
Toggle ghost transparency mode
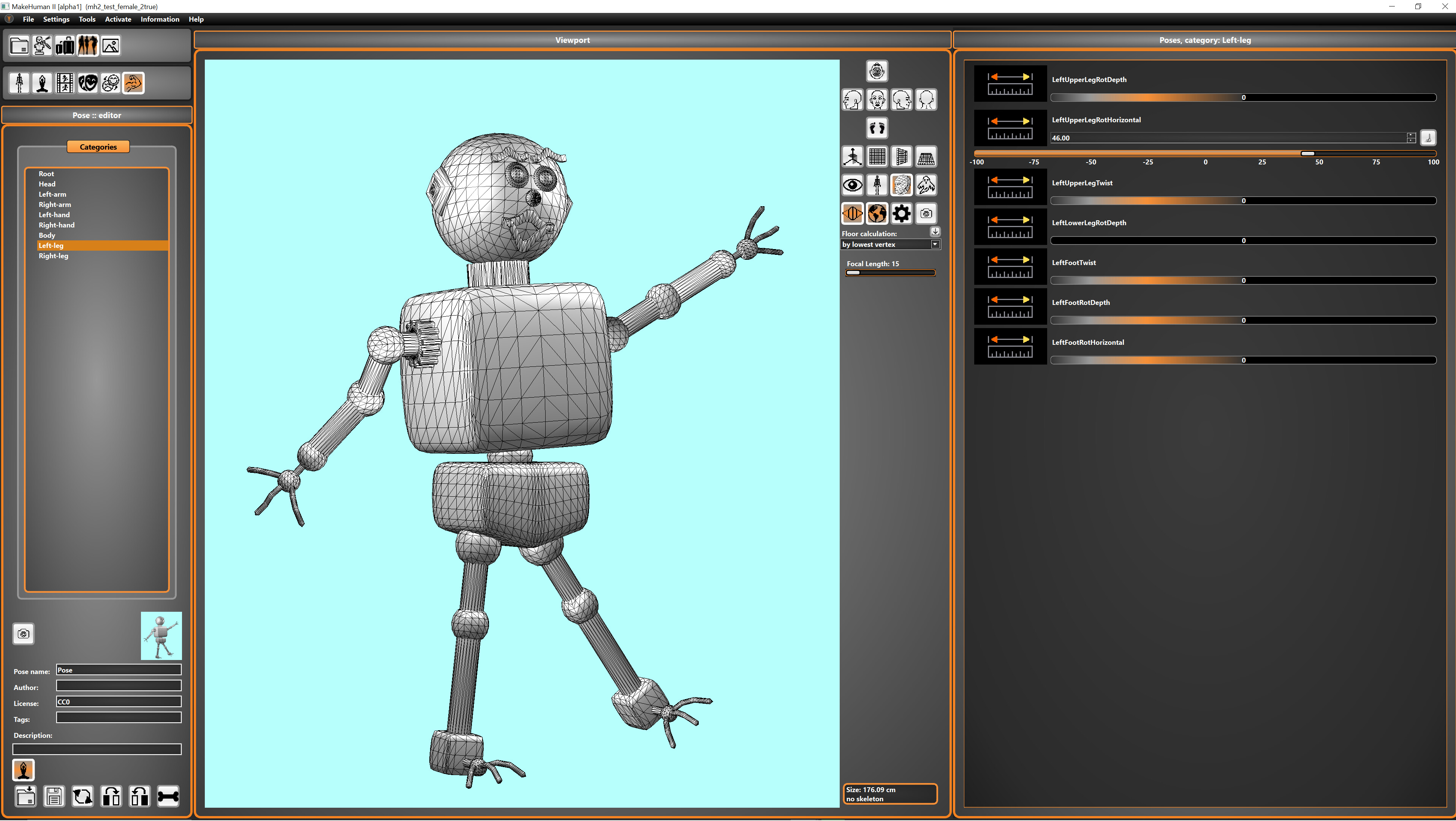926,185
